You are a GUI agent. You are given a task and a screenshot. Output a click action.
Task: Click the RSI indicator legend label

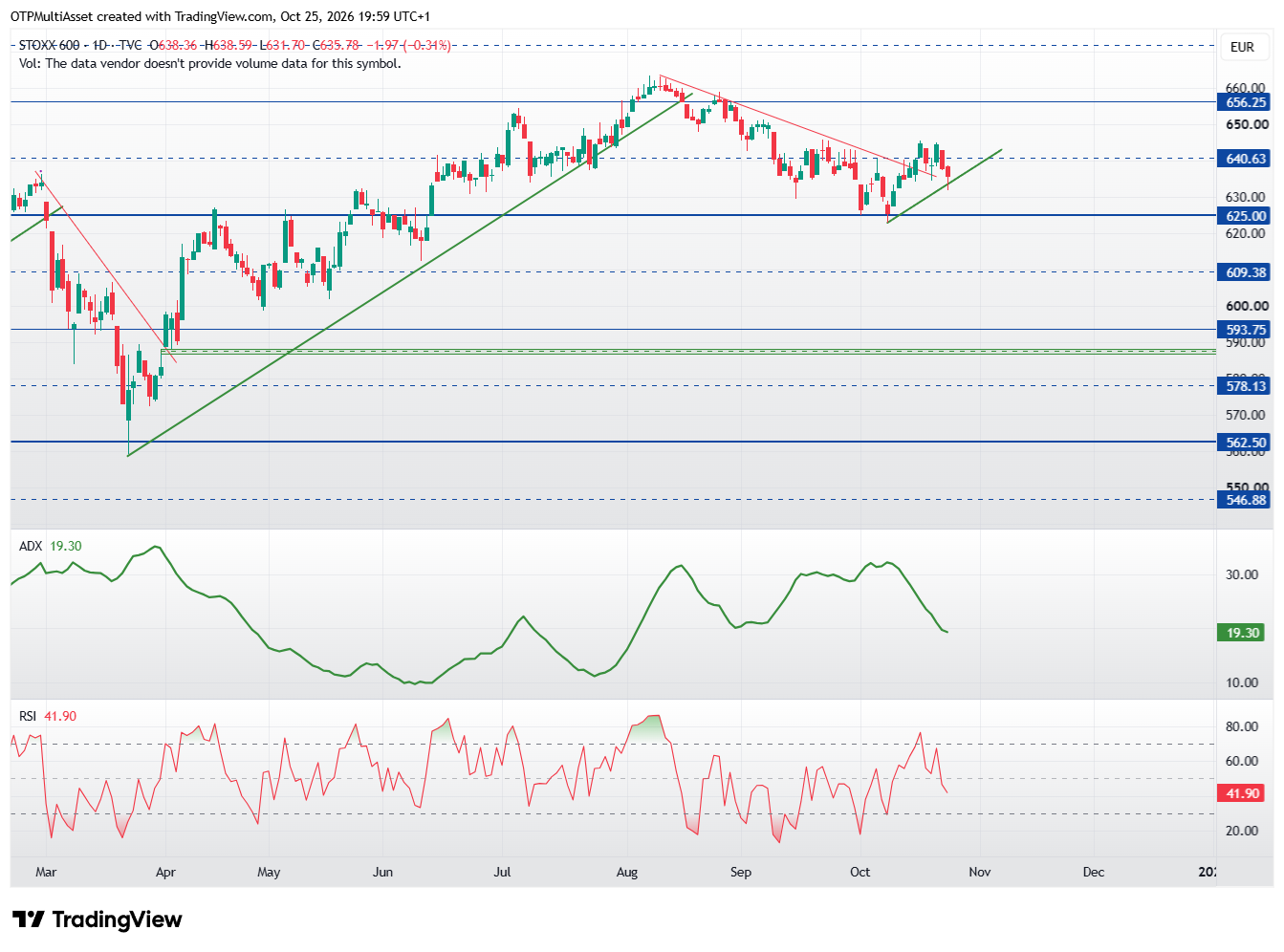28,716
